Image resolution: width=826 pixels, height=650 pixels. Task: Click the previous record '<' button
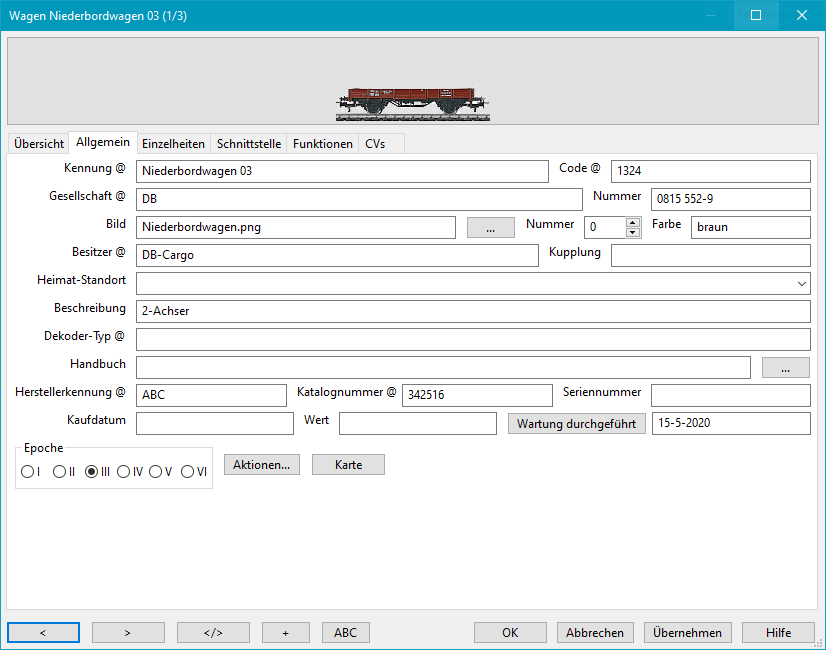tap(43, 632)
